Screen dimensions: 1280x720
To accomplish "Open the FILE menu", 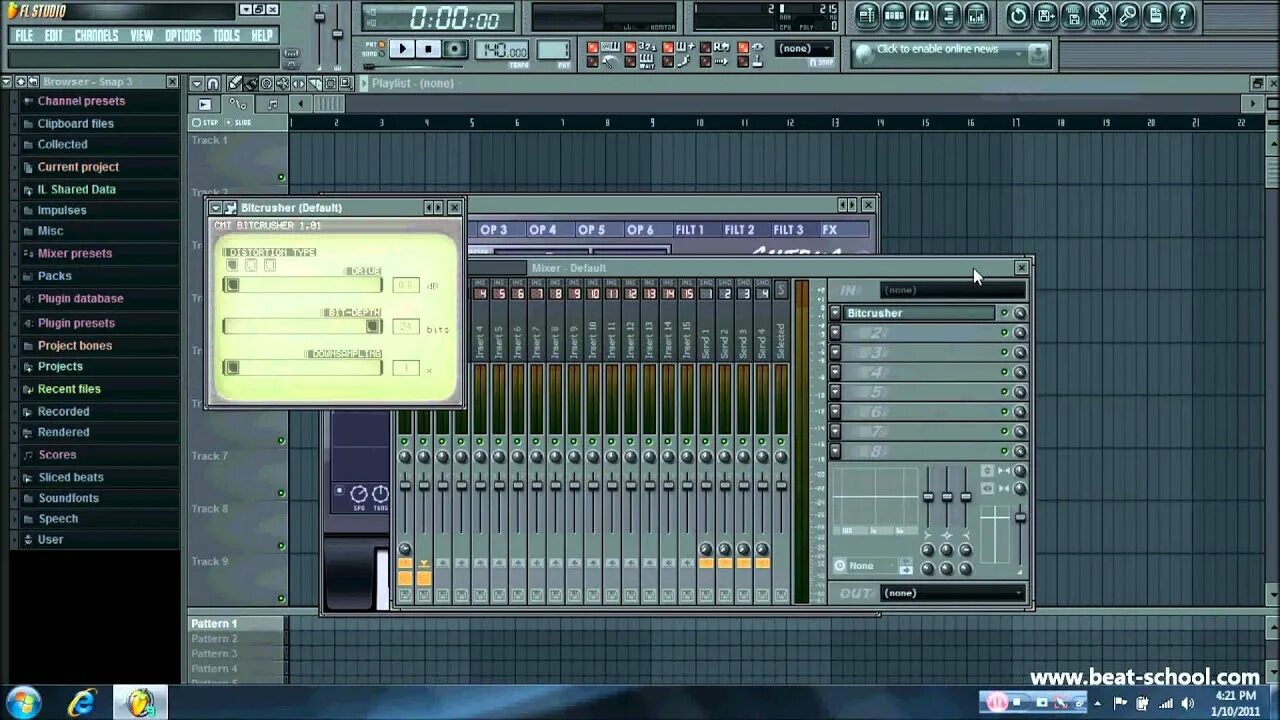I will (x=24, y=35).
